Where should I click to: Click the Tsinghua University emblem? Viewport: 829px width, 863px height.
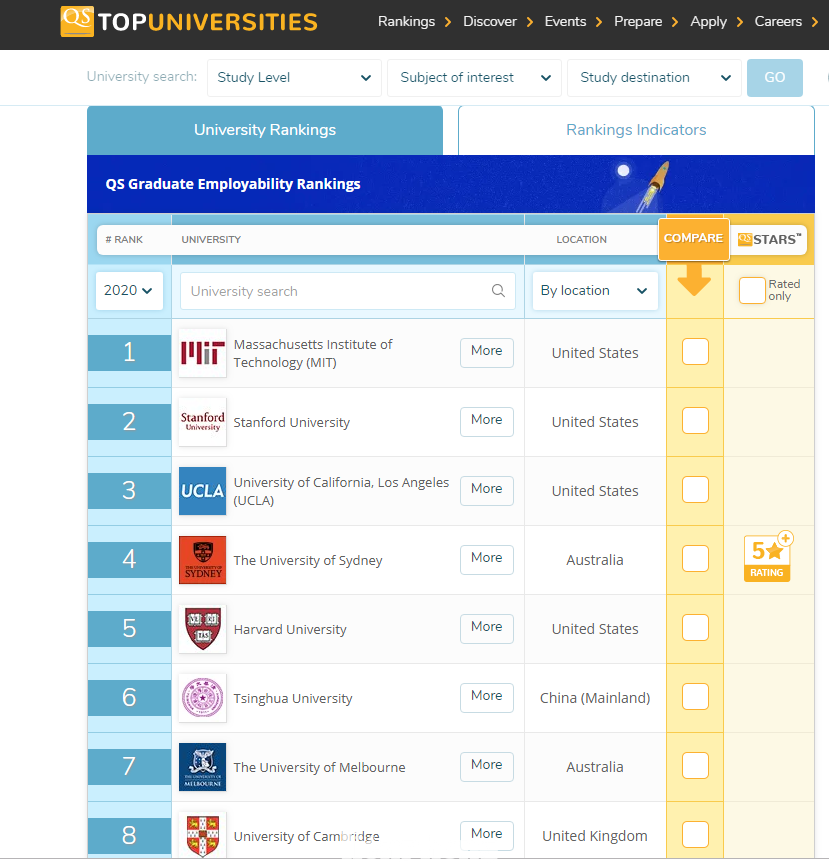(x=202, y=698)
